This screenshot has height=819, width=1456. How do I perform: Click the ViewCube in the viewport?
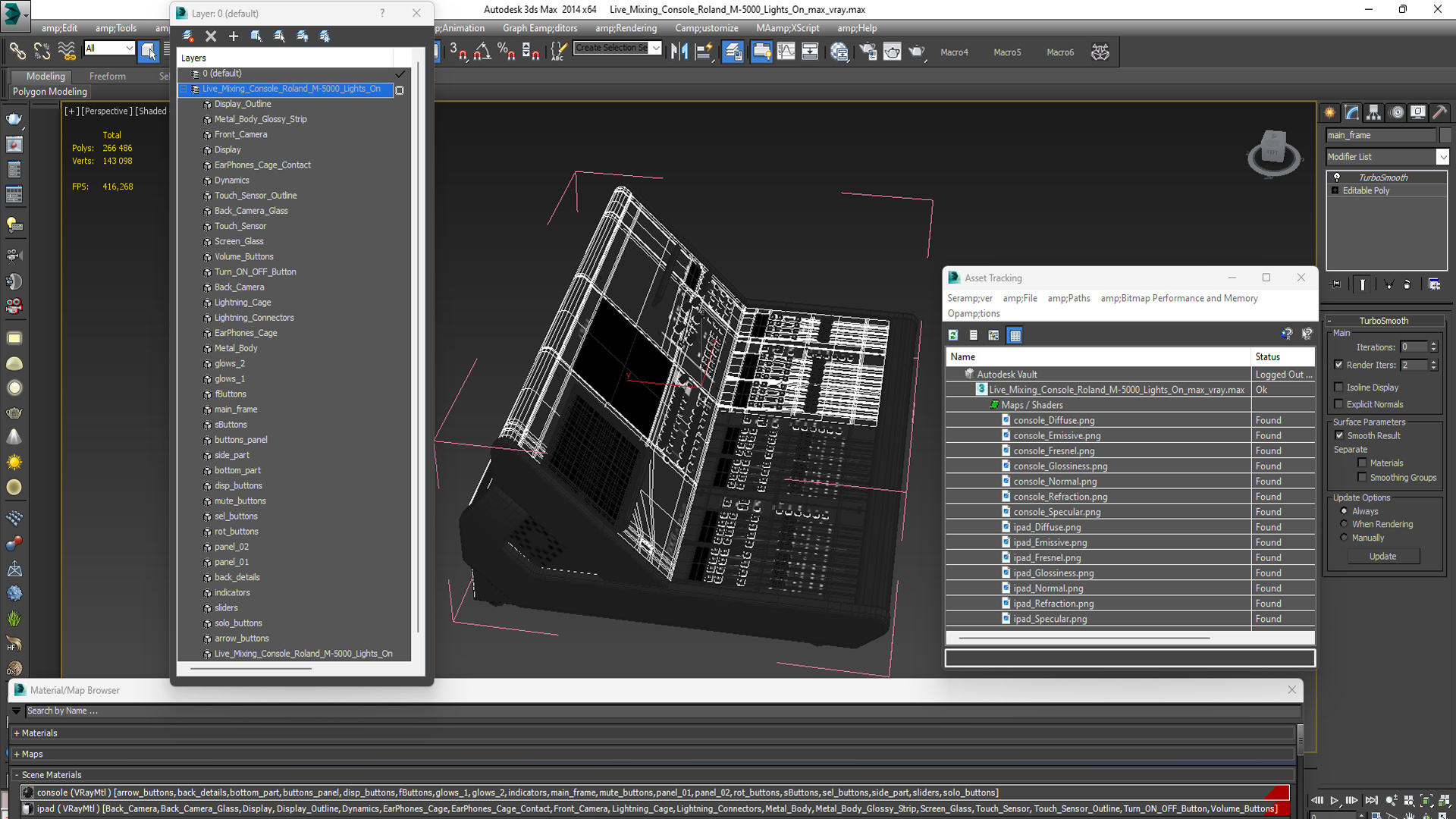[1273, 152]
